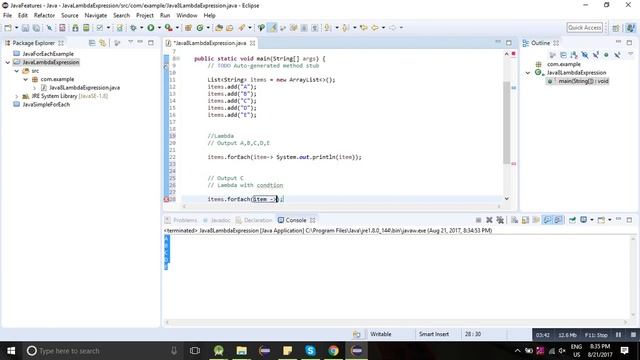This screenshot has height=360, width=640.
Task: Open the Run button dropdown arrow
Action: 159,28
